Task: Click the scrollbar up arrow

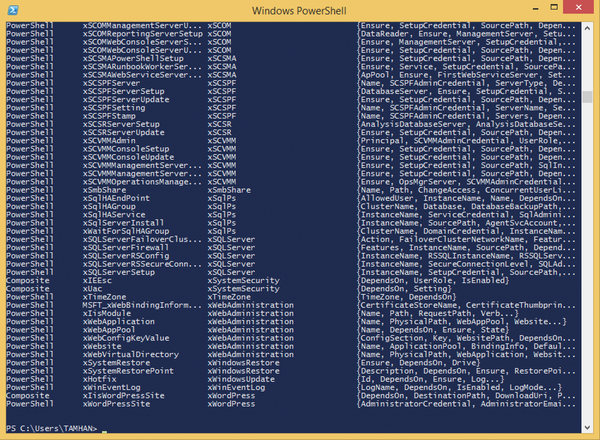Action: [587, 28]
